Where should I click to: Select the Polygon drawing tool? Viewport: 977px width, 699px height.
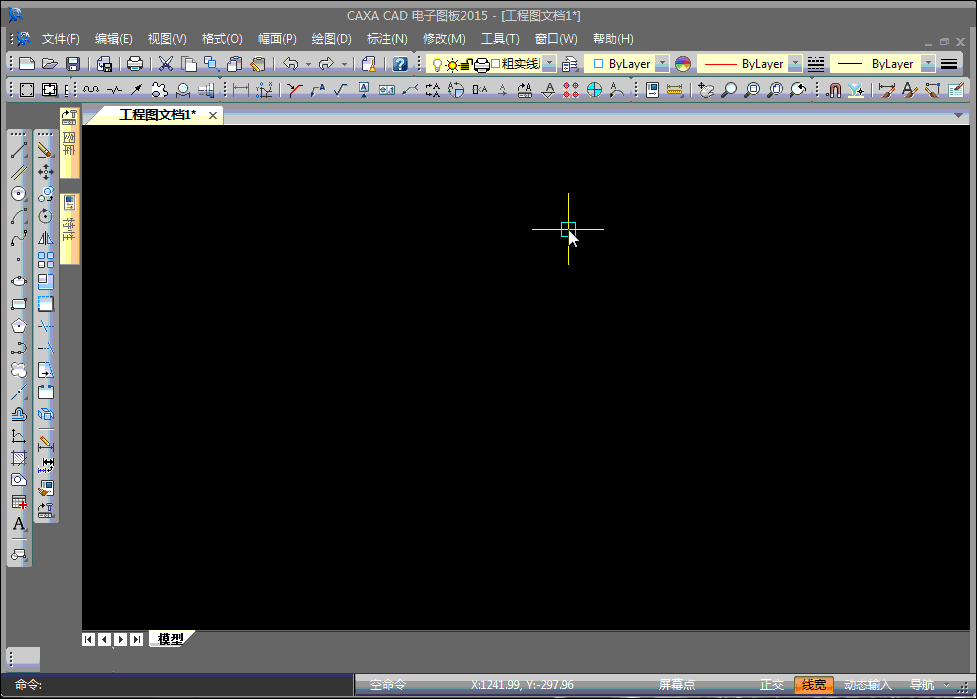[x=19, y=326]
